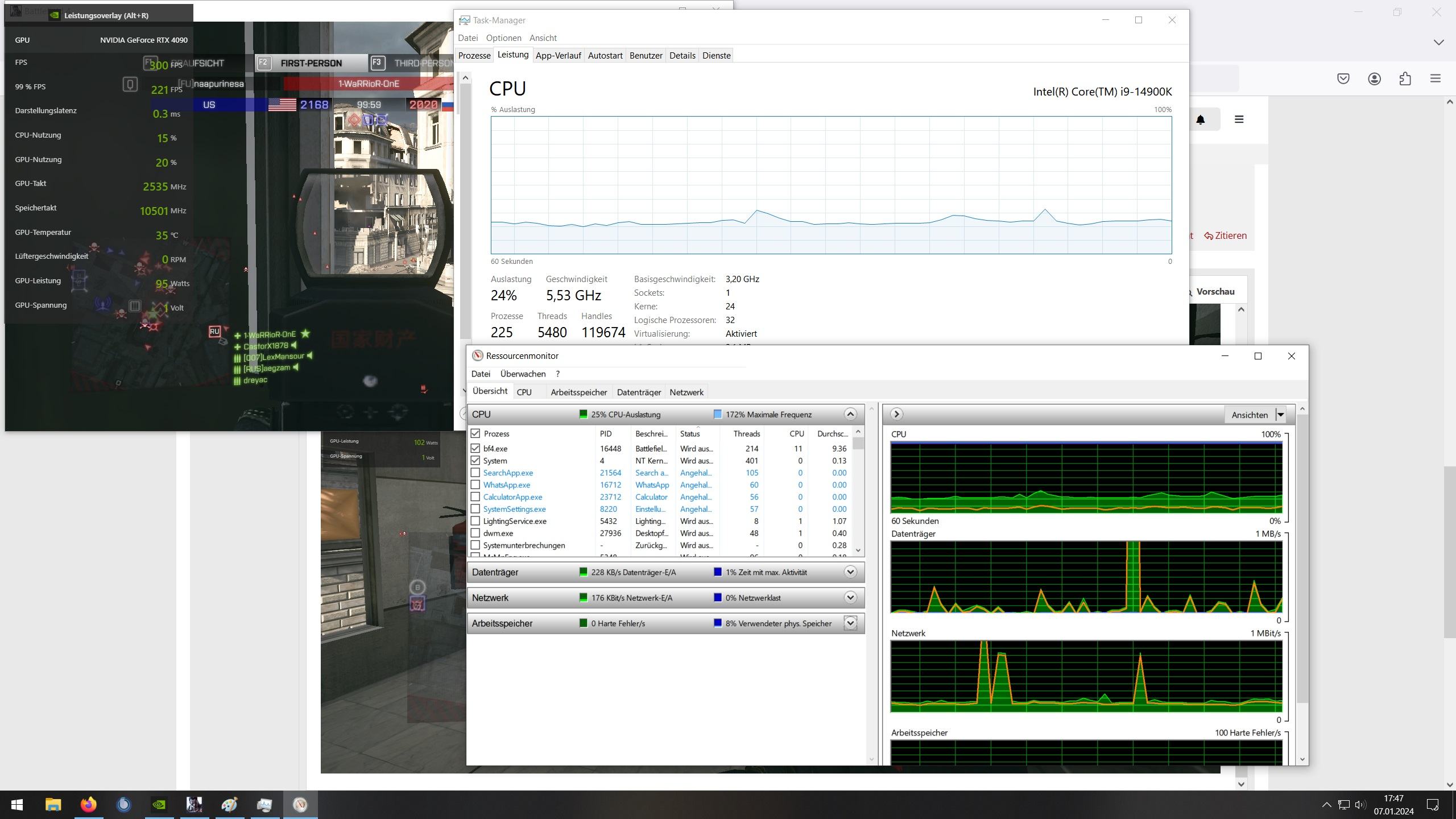1456x819 pixels.
Task: Uncheck the bf4.exe process checkbox
Action: point(475,448)
